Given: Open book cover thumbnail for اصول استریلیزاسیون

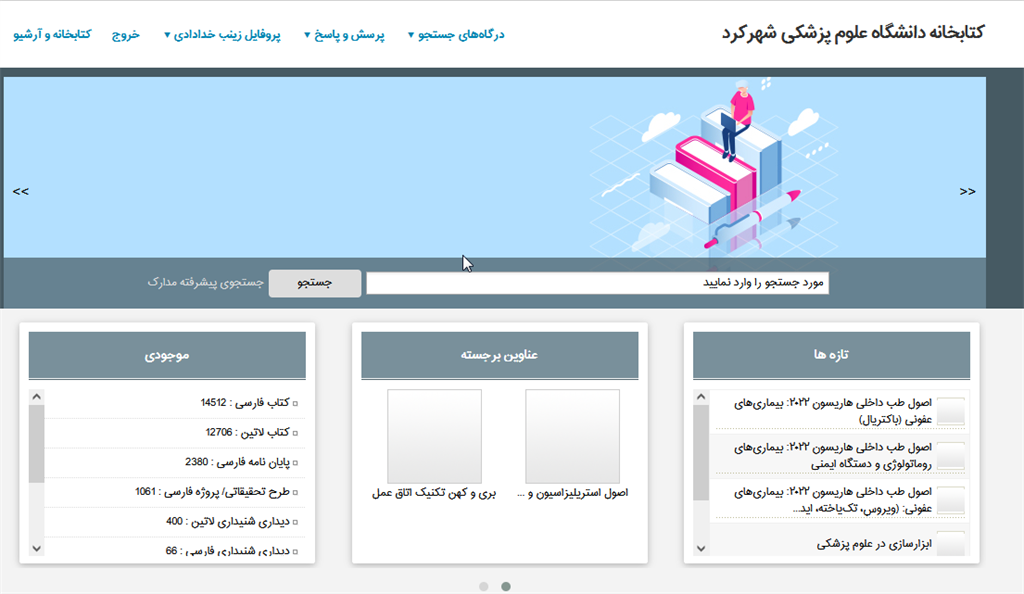Looking at the screenshot, I should point(572,437).
